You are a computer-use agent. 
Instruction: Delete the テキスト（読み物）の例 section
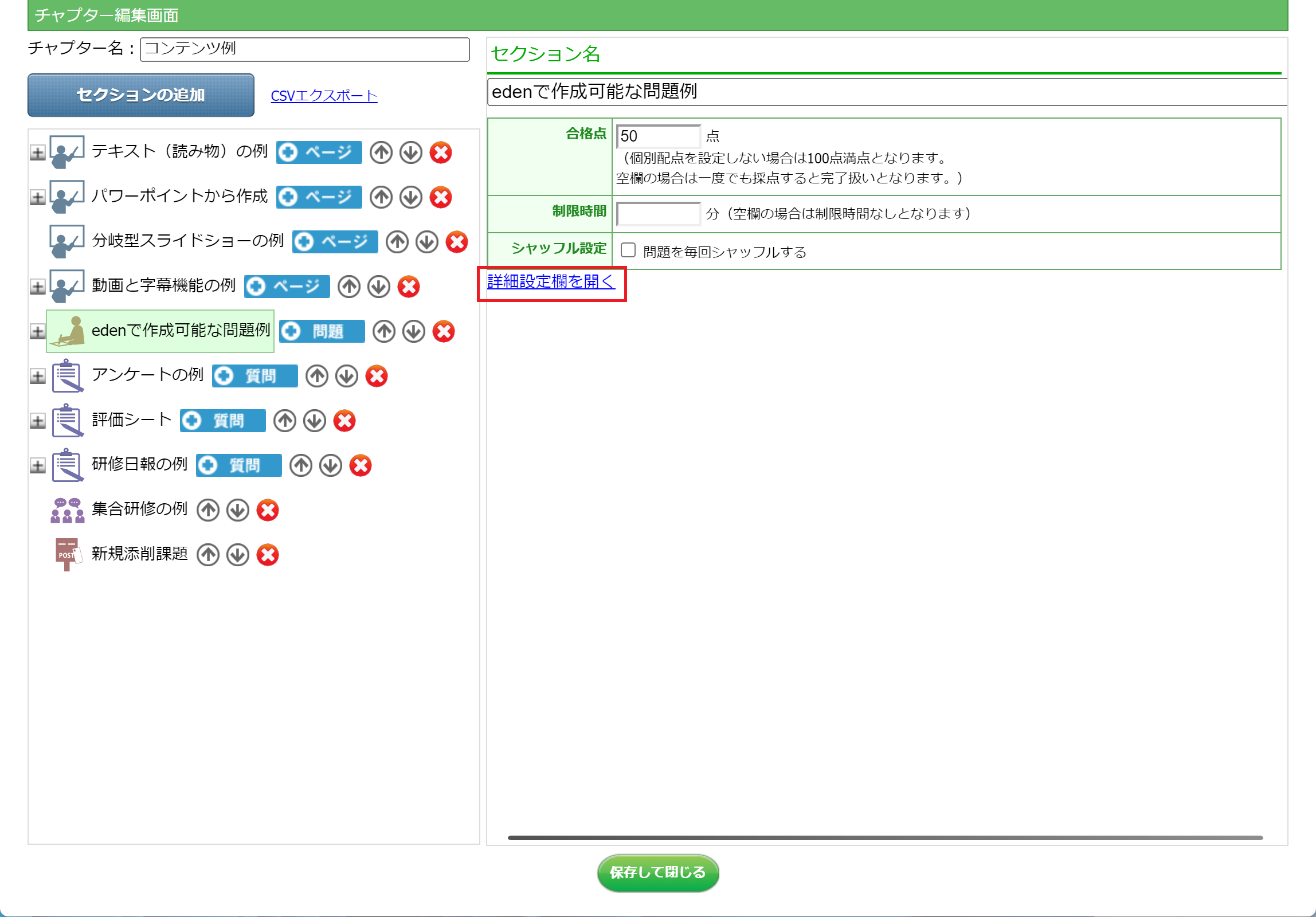[441, 152]
